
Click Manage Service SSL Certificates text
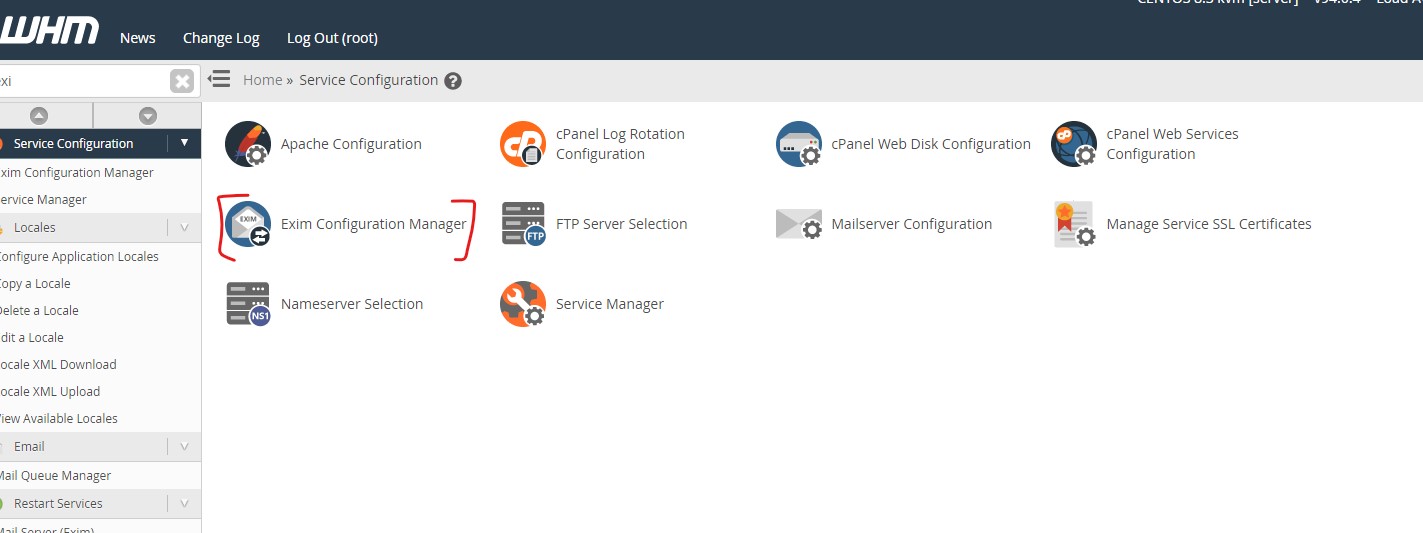(x=1209, y=224)
